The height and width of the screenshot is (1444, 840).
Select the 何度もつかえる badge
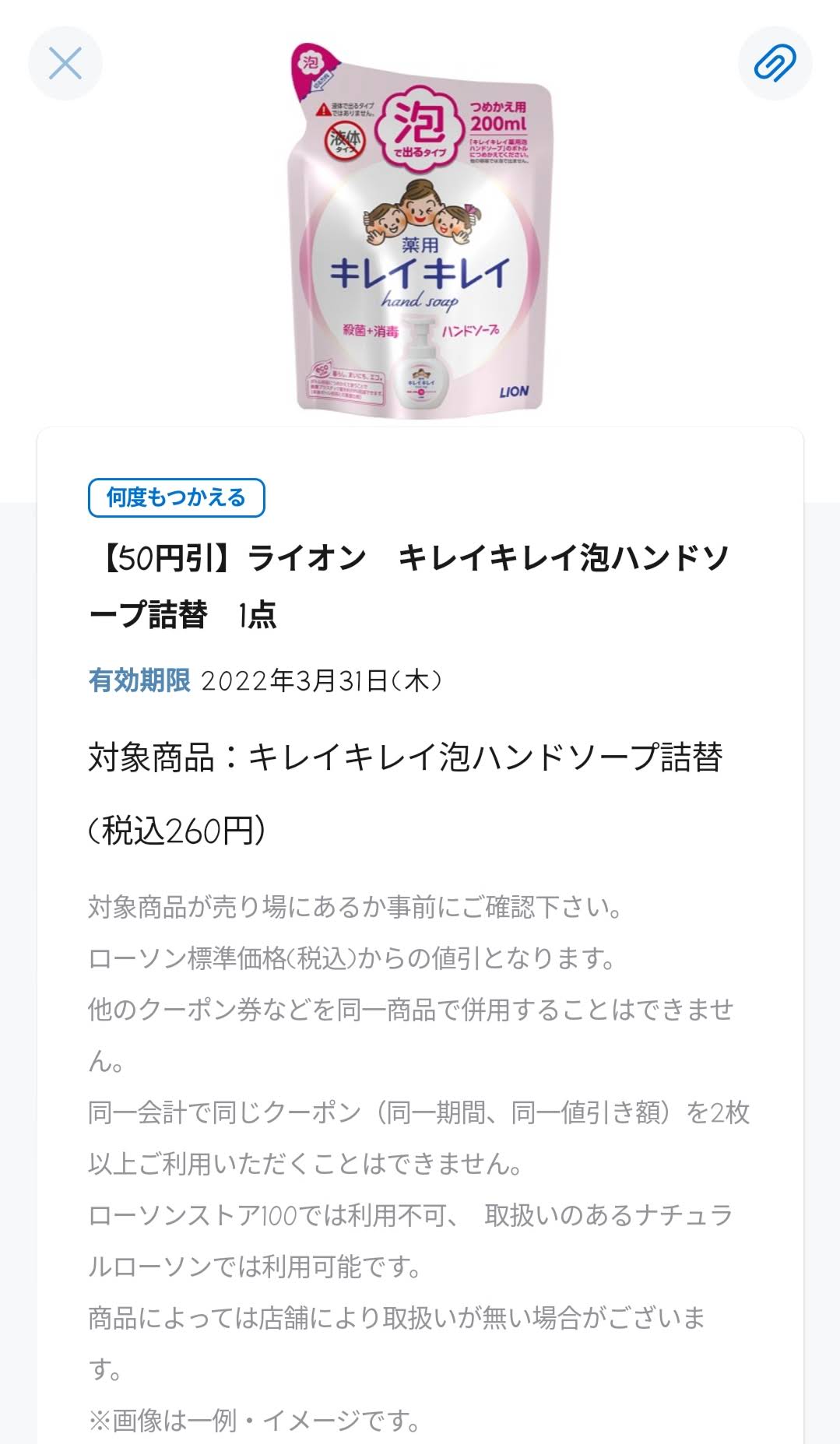point(177,497)
